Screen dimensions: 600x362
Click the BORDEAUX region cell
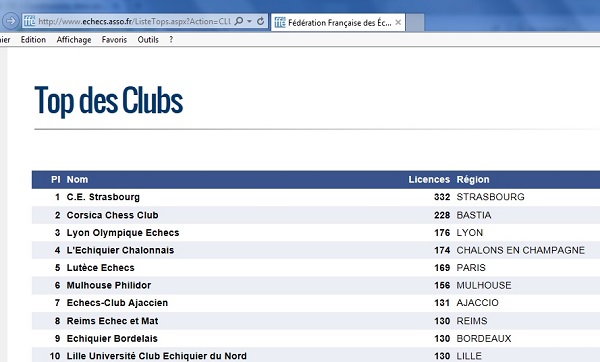(x=484, y=339)
